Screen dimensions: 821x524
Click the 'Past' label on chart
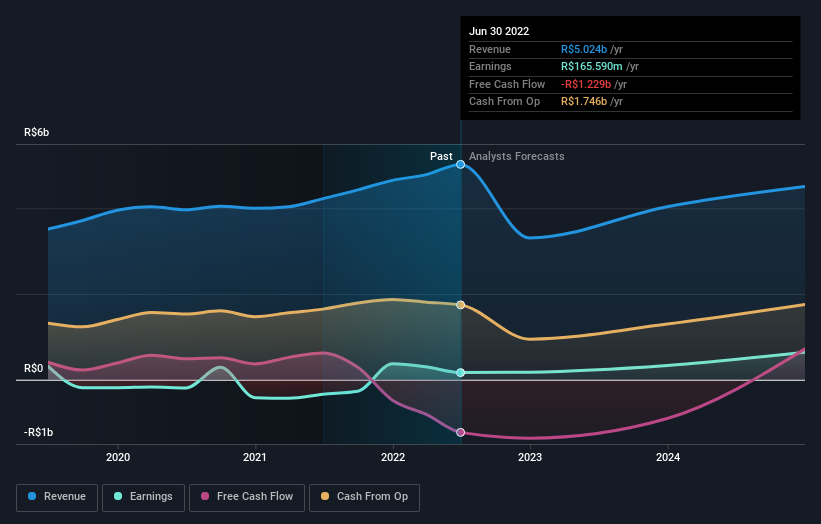441,156
